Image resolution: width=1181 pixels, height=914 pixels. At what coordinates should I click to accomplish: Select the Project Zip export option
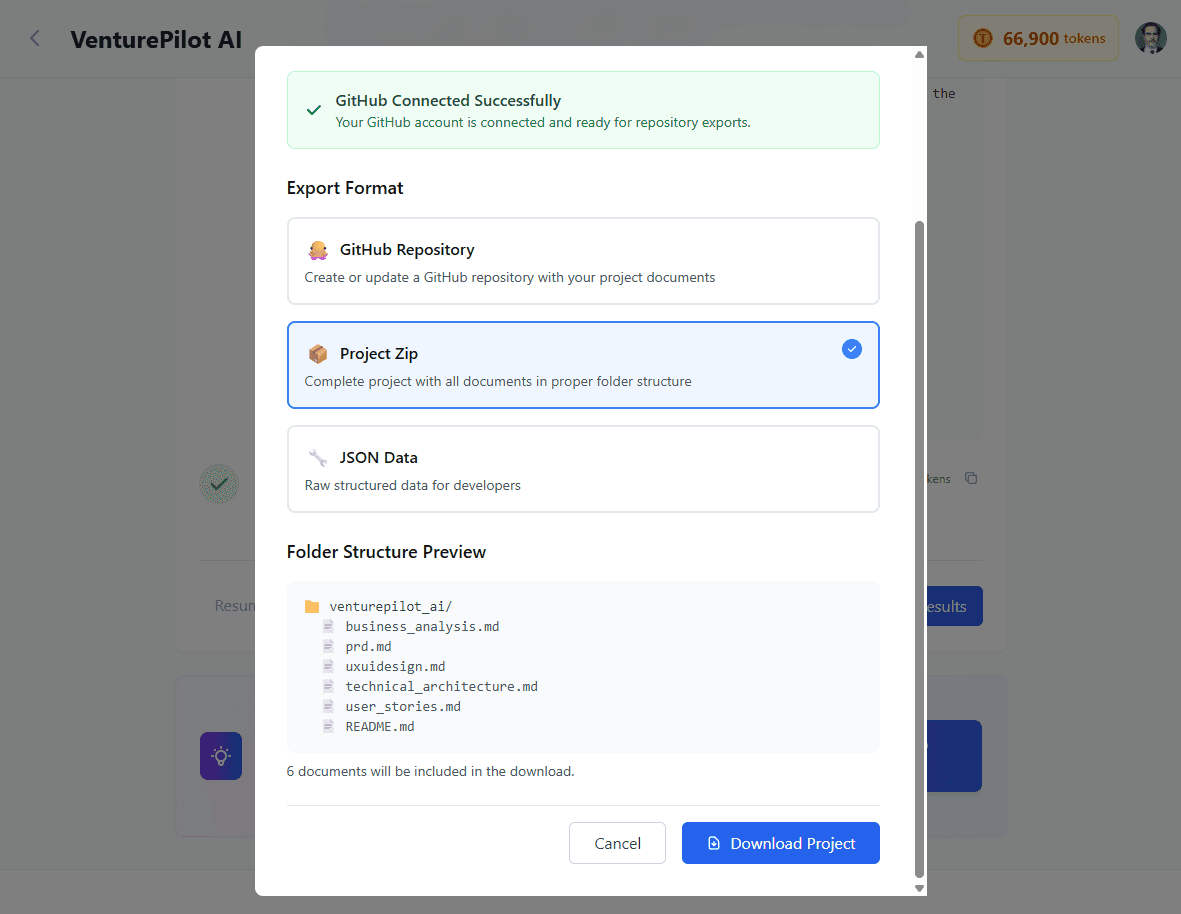pyautogui.click(x=583, y=365)
